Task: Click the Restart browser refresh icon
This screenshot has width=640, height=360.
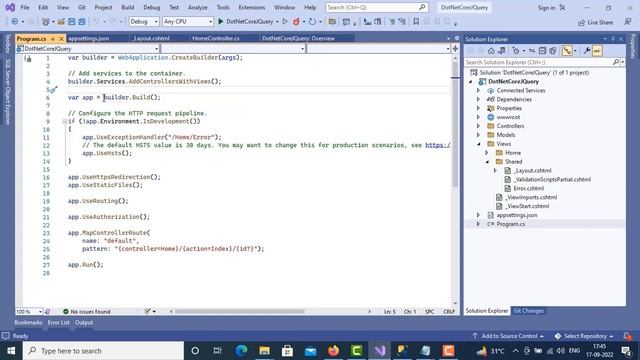Action: click(x=312, y=21)
